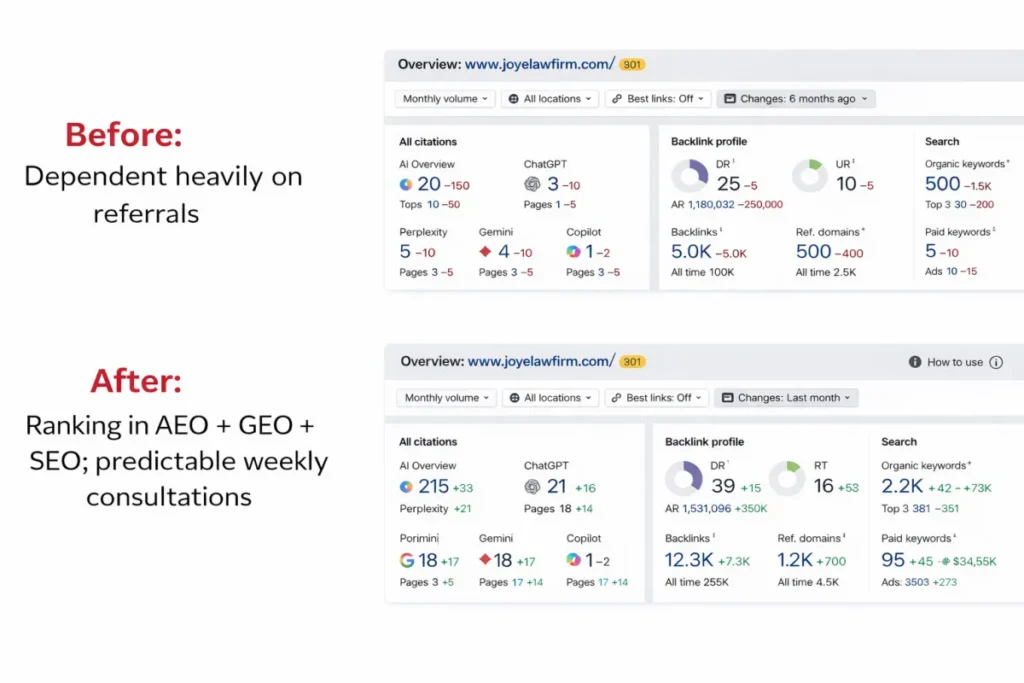Click the DR donut chart showing 39
Viewport: 1024px width, 683px height.
685,477
